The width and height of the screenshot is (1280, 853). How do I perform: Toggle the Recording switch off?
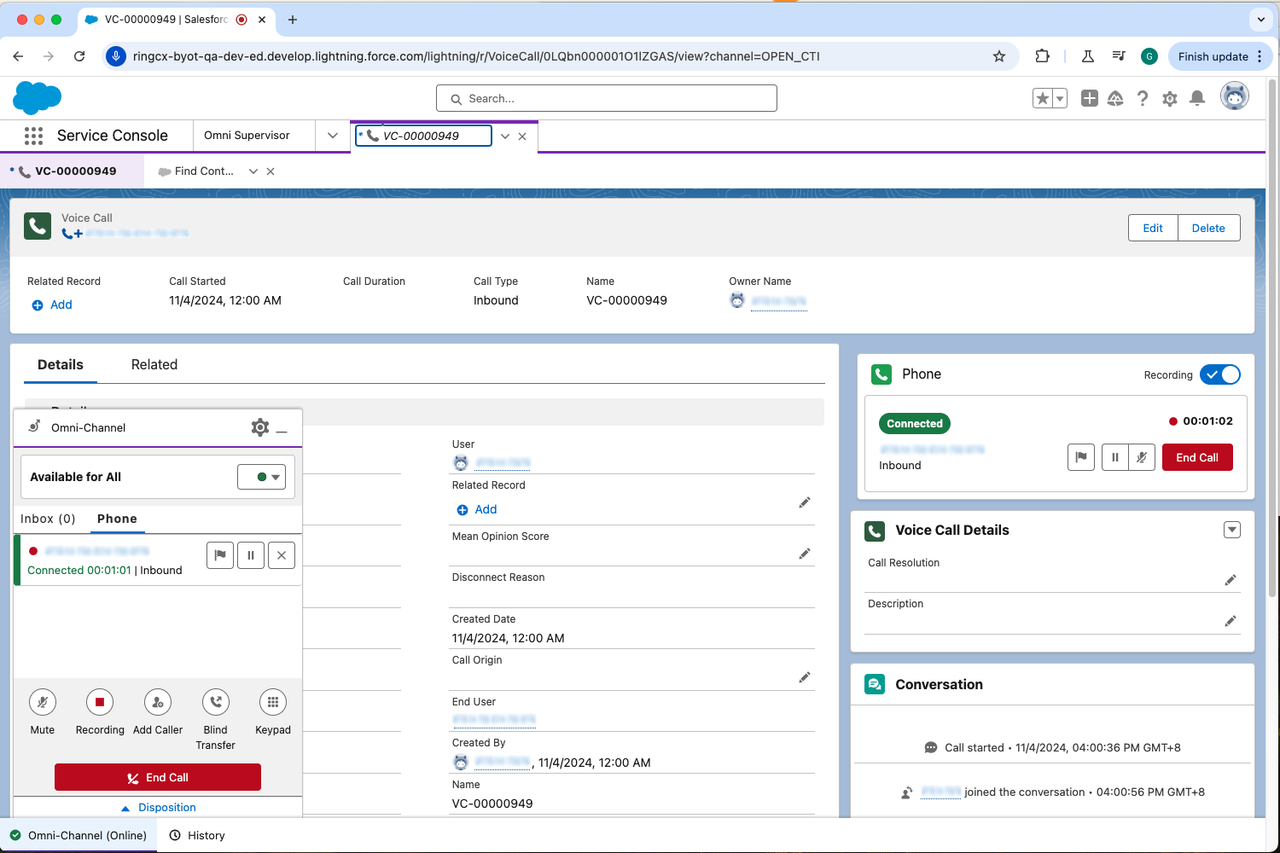coord(1220,375)
